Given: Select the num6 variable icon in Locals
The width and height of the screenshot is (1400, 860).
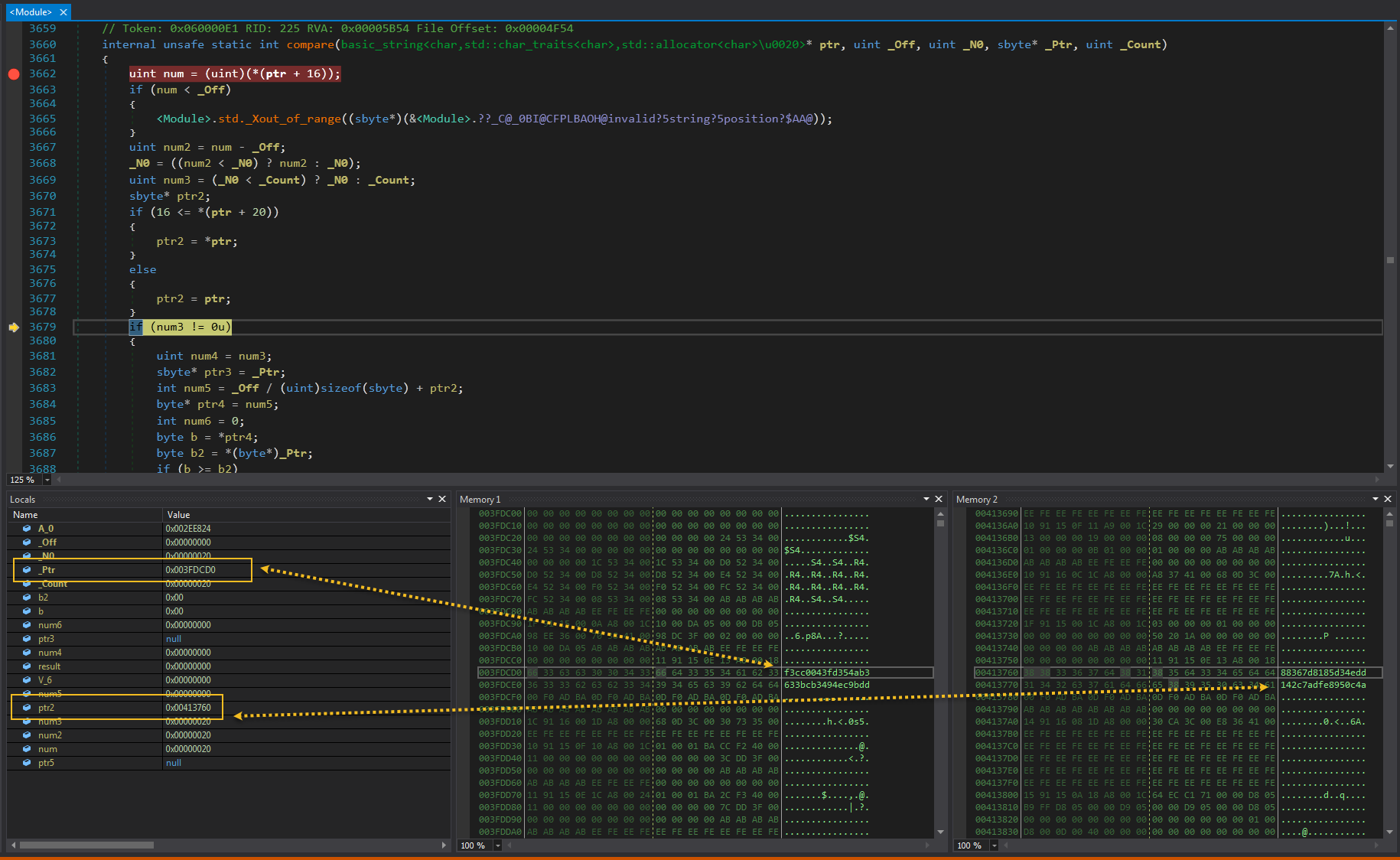Looking at the screenshot, I should tap(27, 625).
